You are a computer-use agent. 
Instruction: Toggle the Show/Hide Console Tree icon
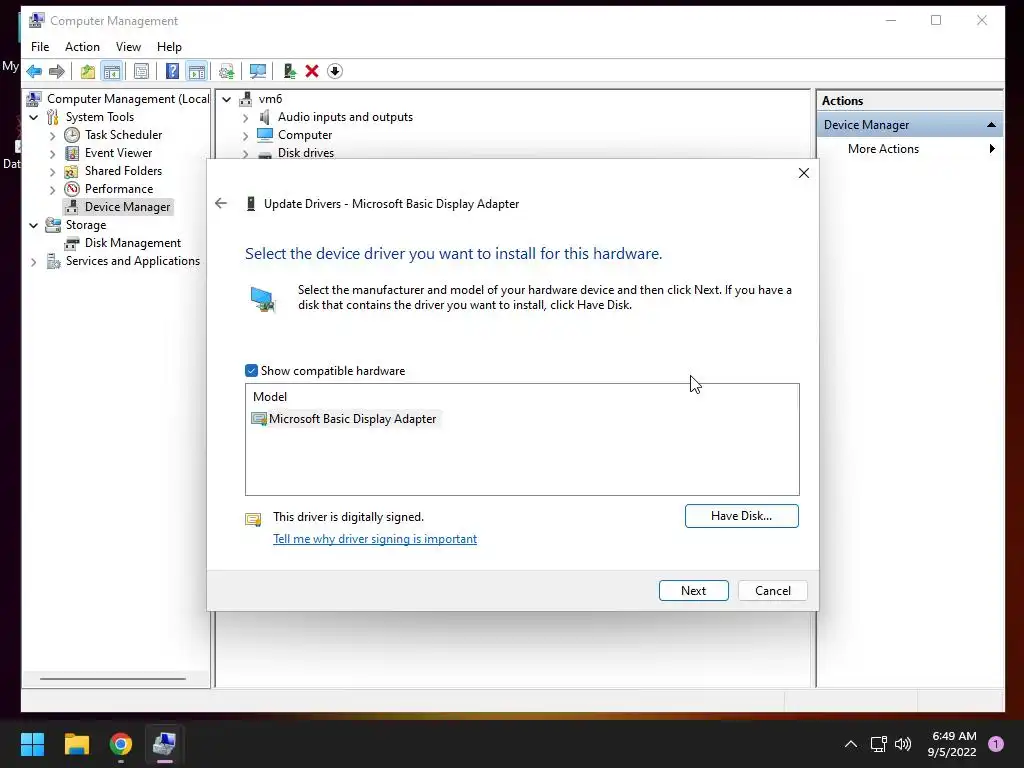tap(112, 71)
